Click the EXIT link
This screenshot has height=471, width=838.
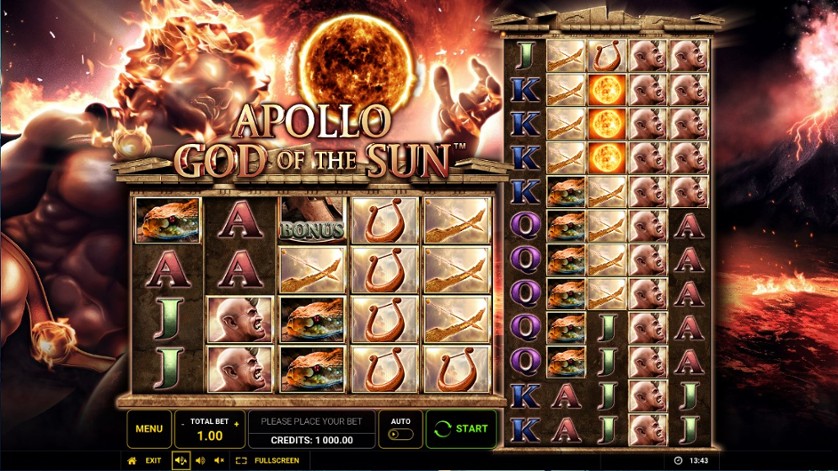pos(153,460)
